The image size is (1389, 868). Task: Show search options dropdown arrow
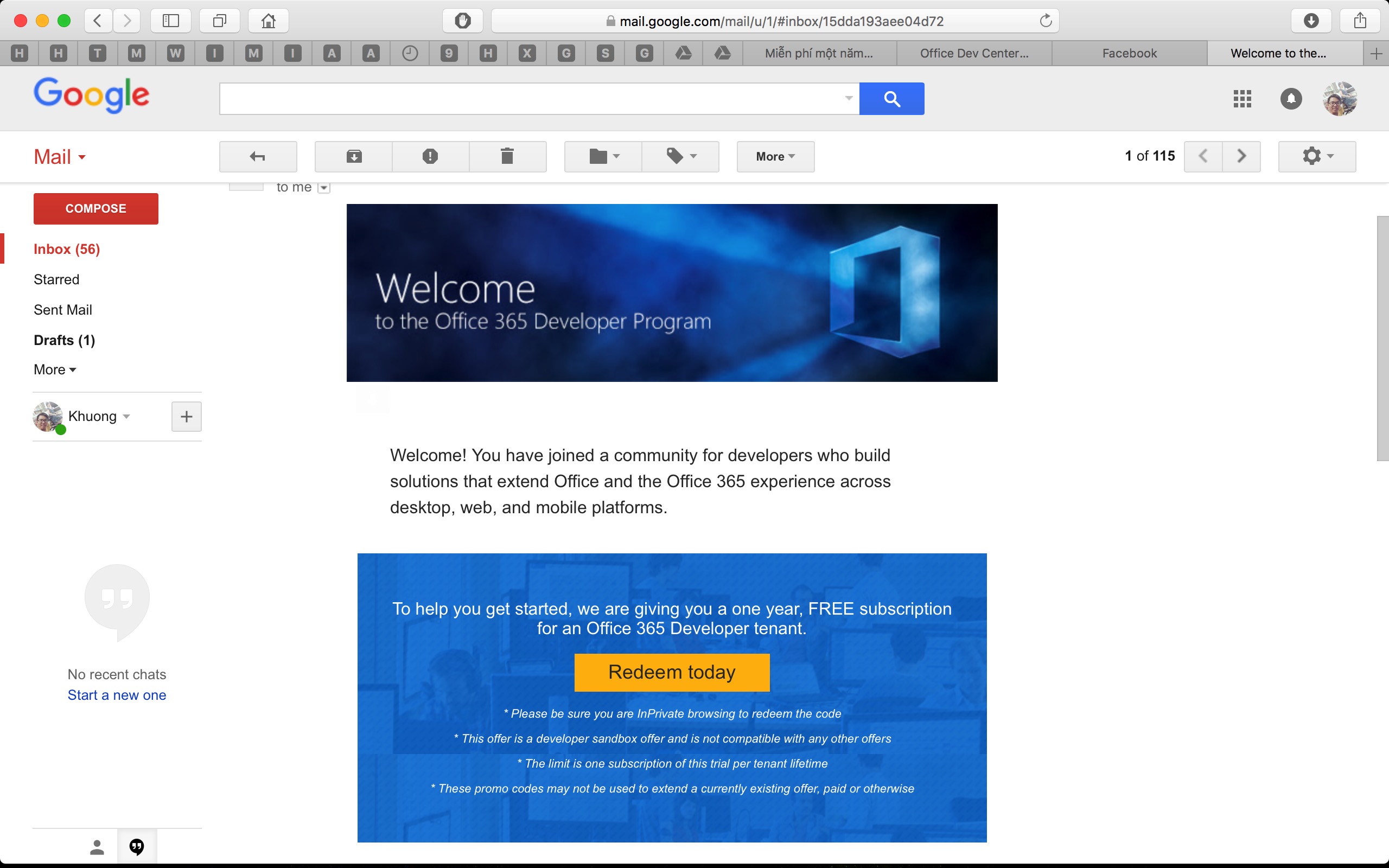click(849, 98)
